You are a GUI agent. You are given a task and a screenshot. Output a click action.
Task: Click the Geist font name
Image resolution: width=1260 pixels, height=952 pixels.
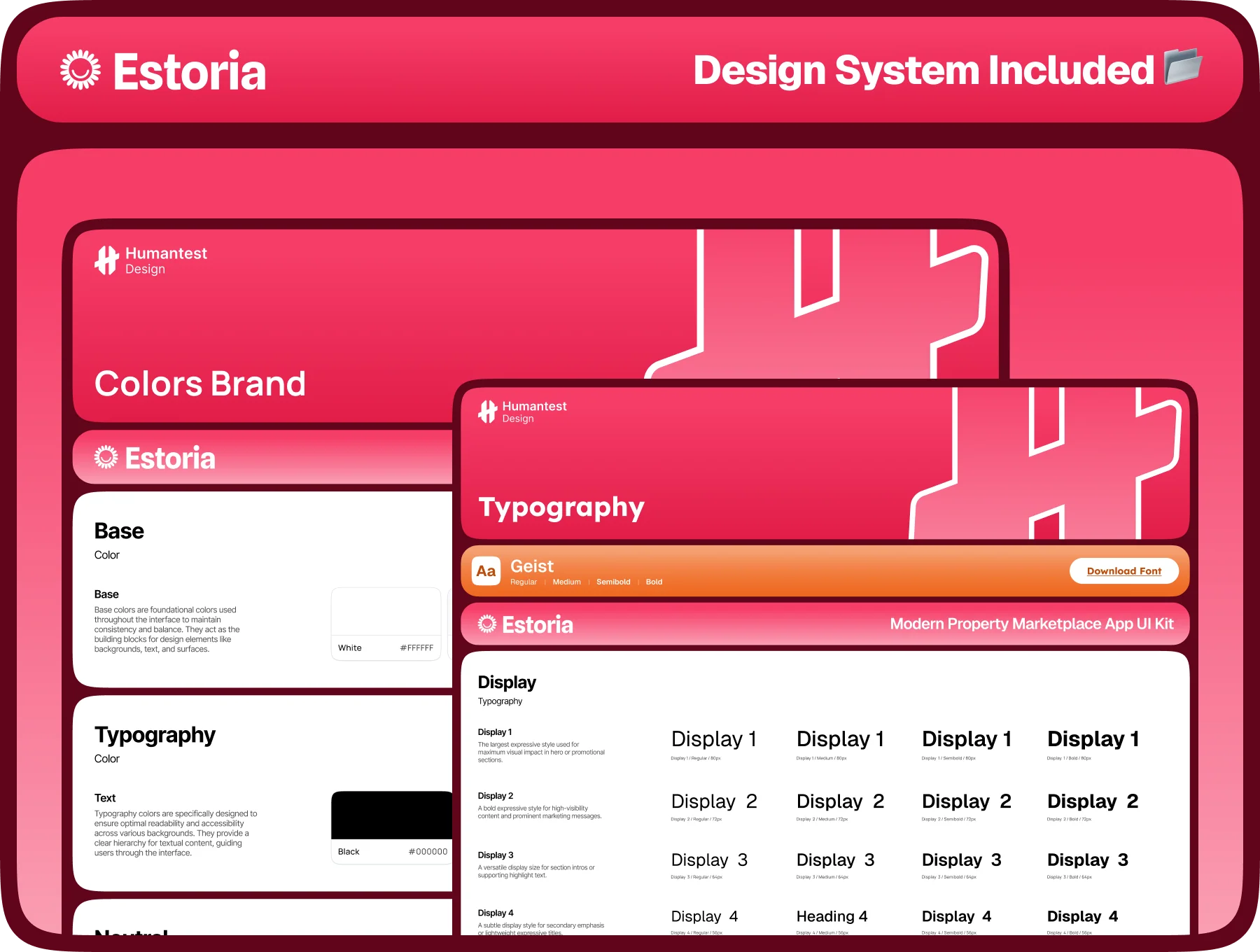pos(531,566)
